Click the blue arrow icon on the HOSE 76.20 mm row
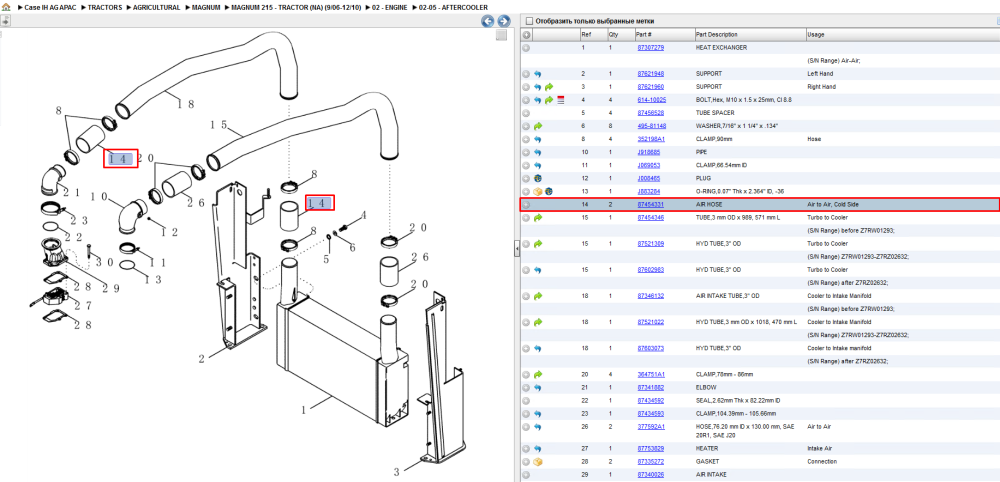The image size is (1000, 482). [538, 427]
